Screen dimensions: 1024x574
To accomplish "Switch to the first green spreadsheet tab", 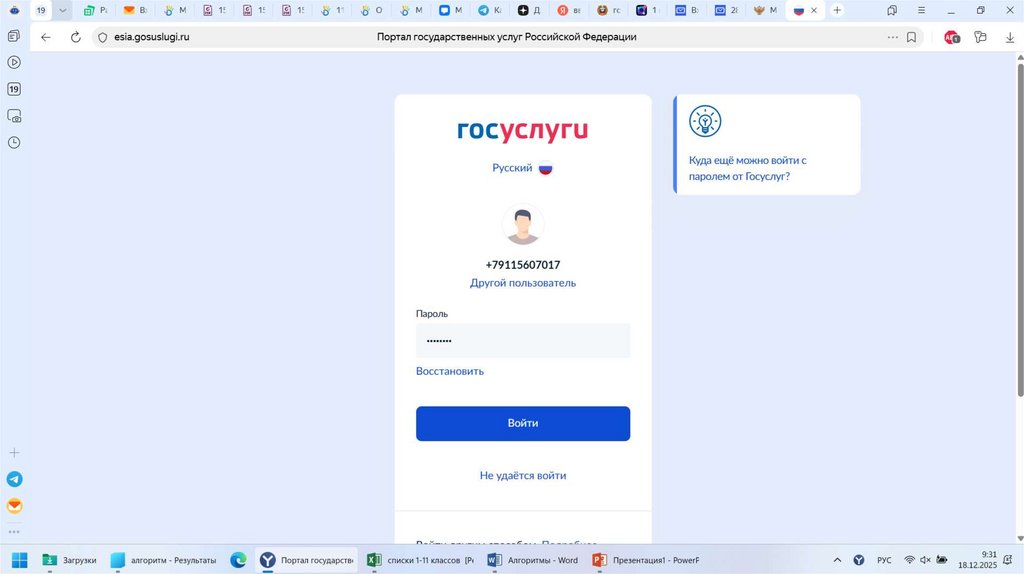I will coord(95,10).
